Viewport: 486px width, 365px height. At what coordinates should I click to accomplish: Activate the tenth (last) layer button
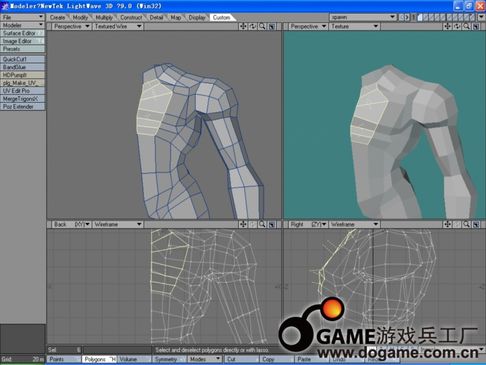click(472, 17)
